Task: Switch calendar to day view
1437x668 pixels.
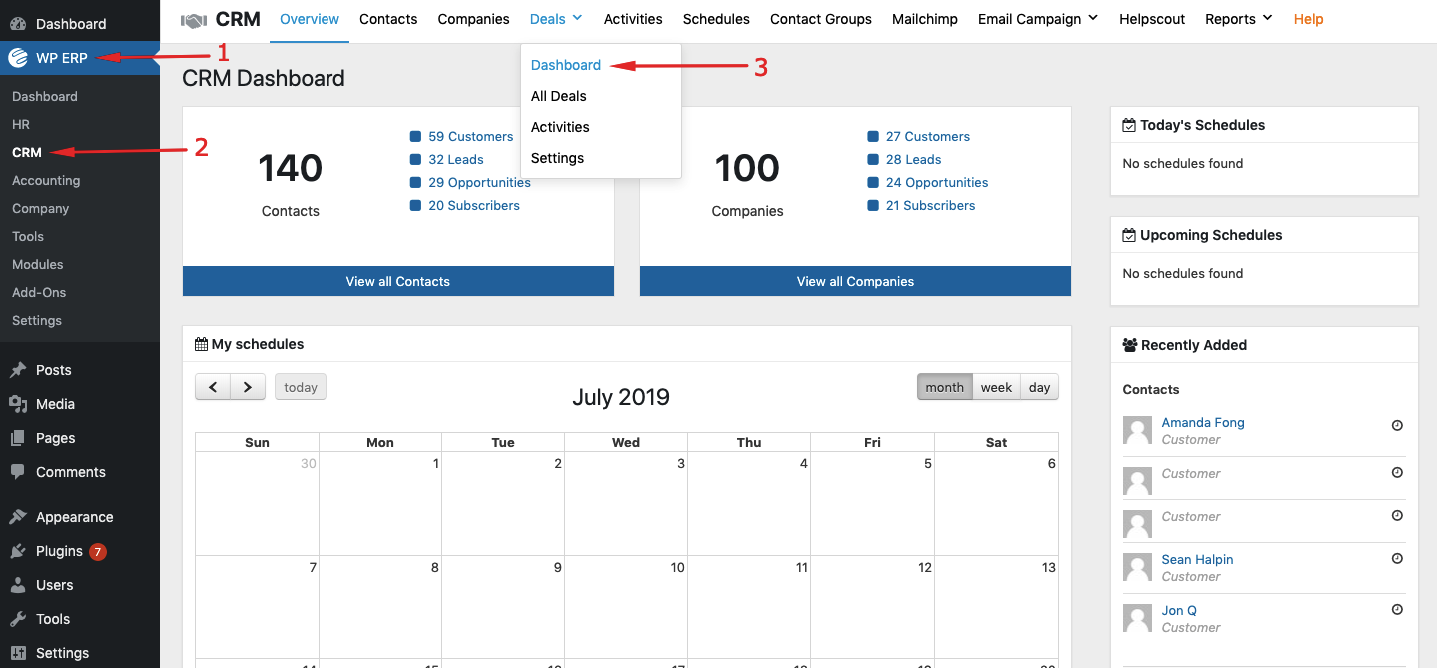Action: [x=1040, y=387]
